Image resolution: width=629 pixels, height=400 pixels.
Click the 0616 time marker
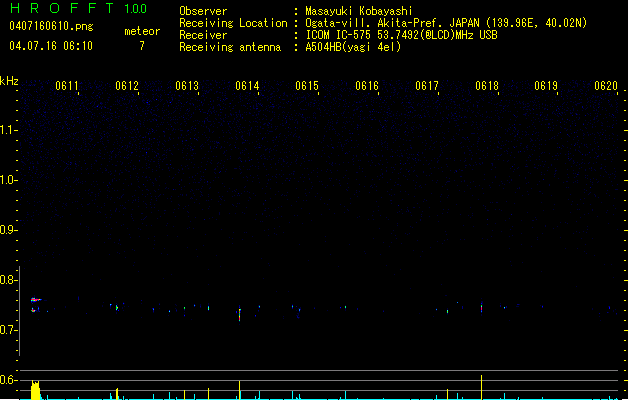367,86
